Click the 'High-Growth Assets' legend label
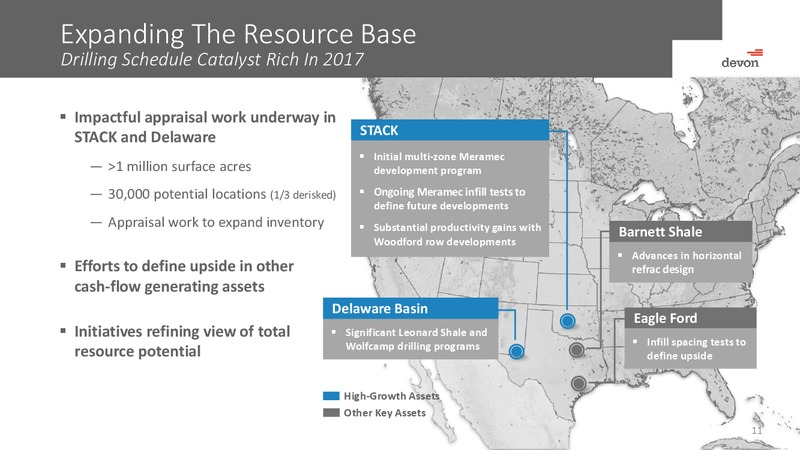The image size is (800, 450). point(391,396)
